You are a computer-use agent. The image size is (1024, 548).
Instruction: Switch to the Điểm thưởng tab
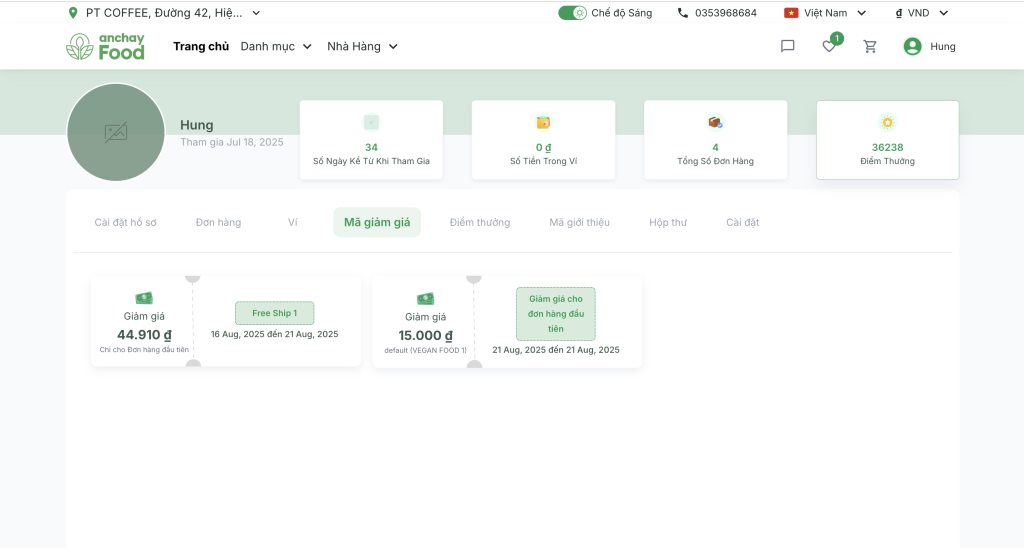479,222
